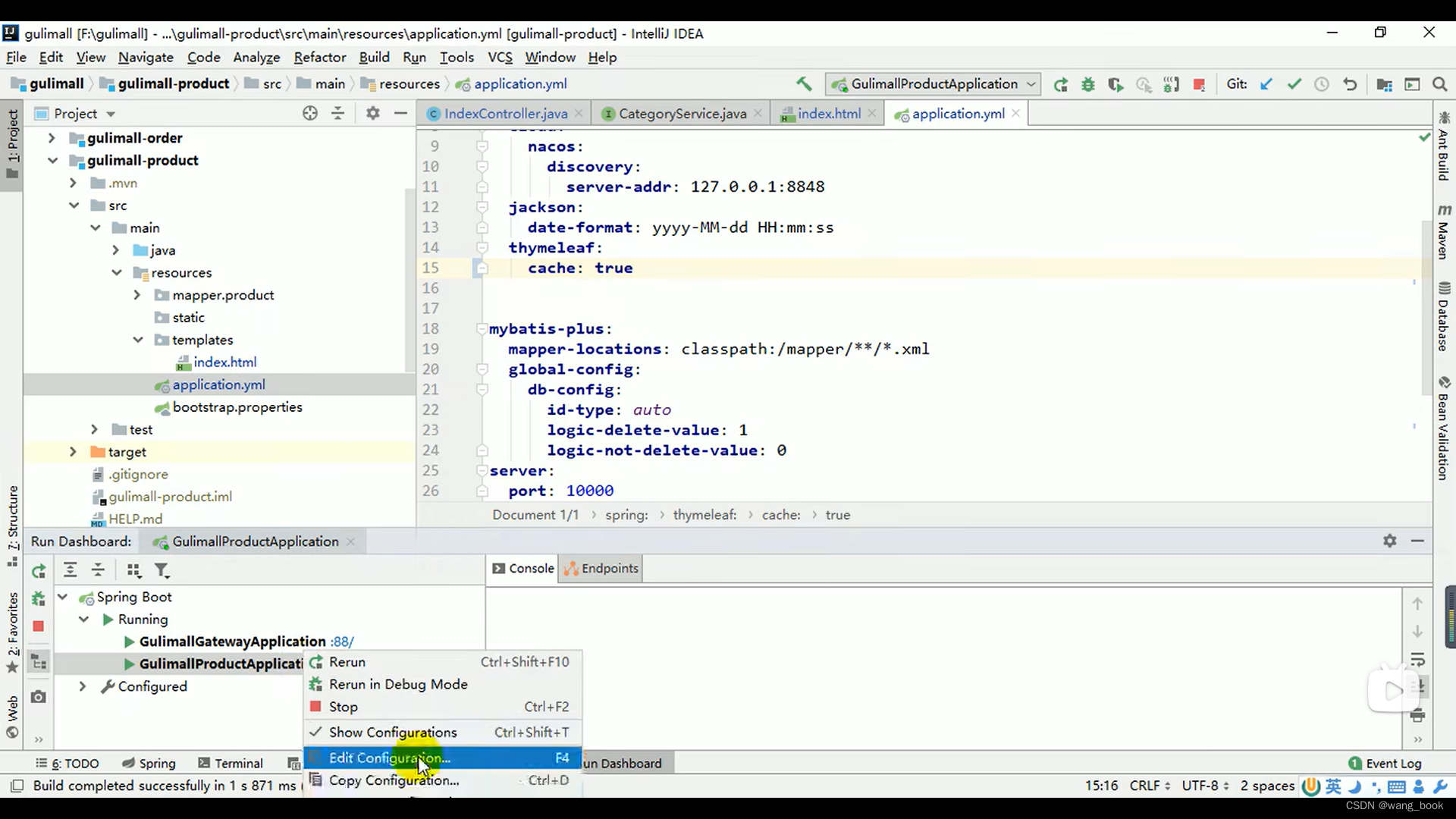This screenshot has width=1456, height=819.
Task: Open Database side tool window
Action: pyautogui.click(x=1444, y=315)
